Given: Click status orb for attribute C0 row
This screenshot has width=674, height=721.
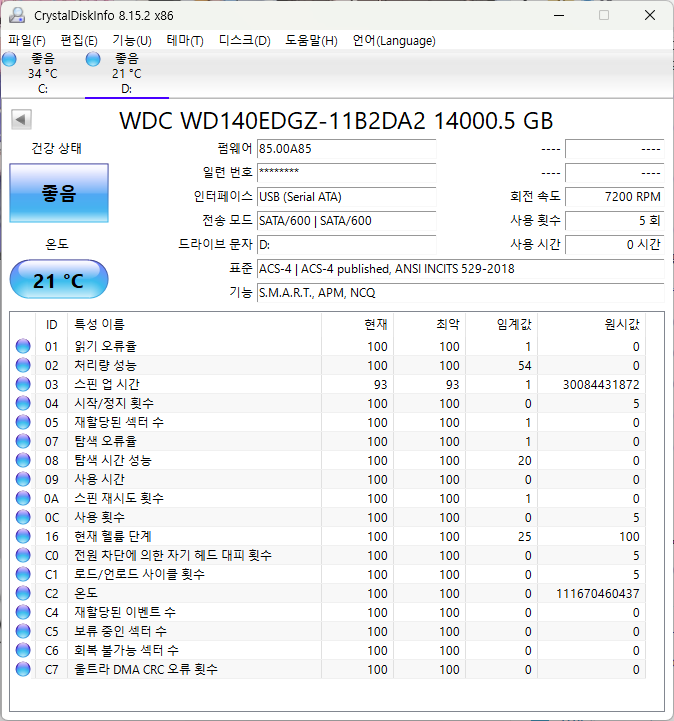Looking at the screenshot, I should [23, 555].
